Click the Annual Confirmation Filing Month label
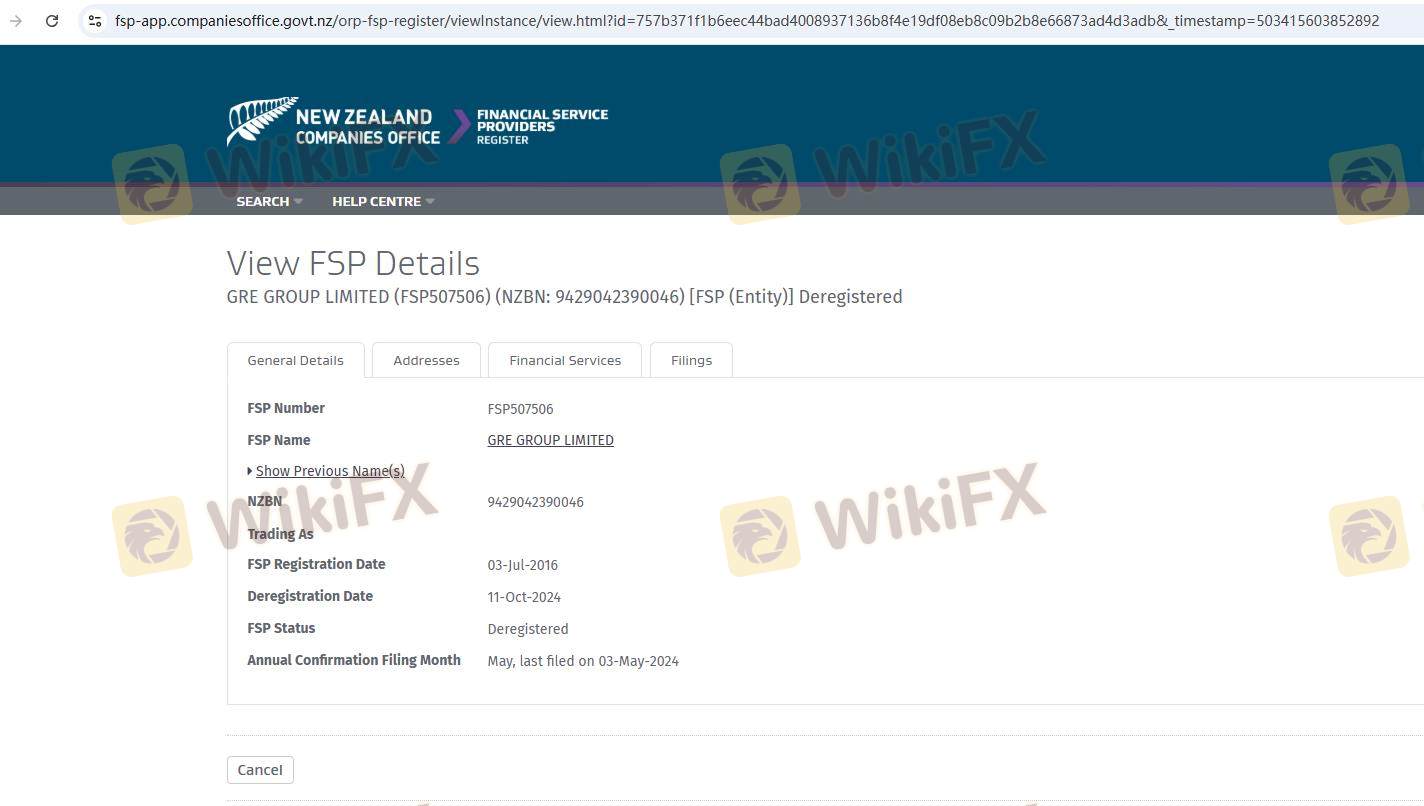 click(354, 660)
